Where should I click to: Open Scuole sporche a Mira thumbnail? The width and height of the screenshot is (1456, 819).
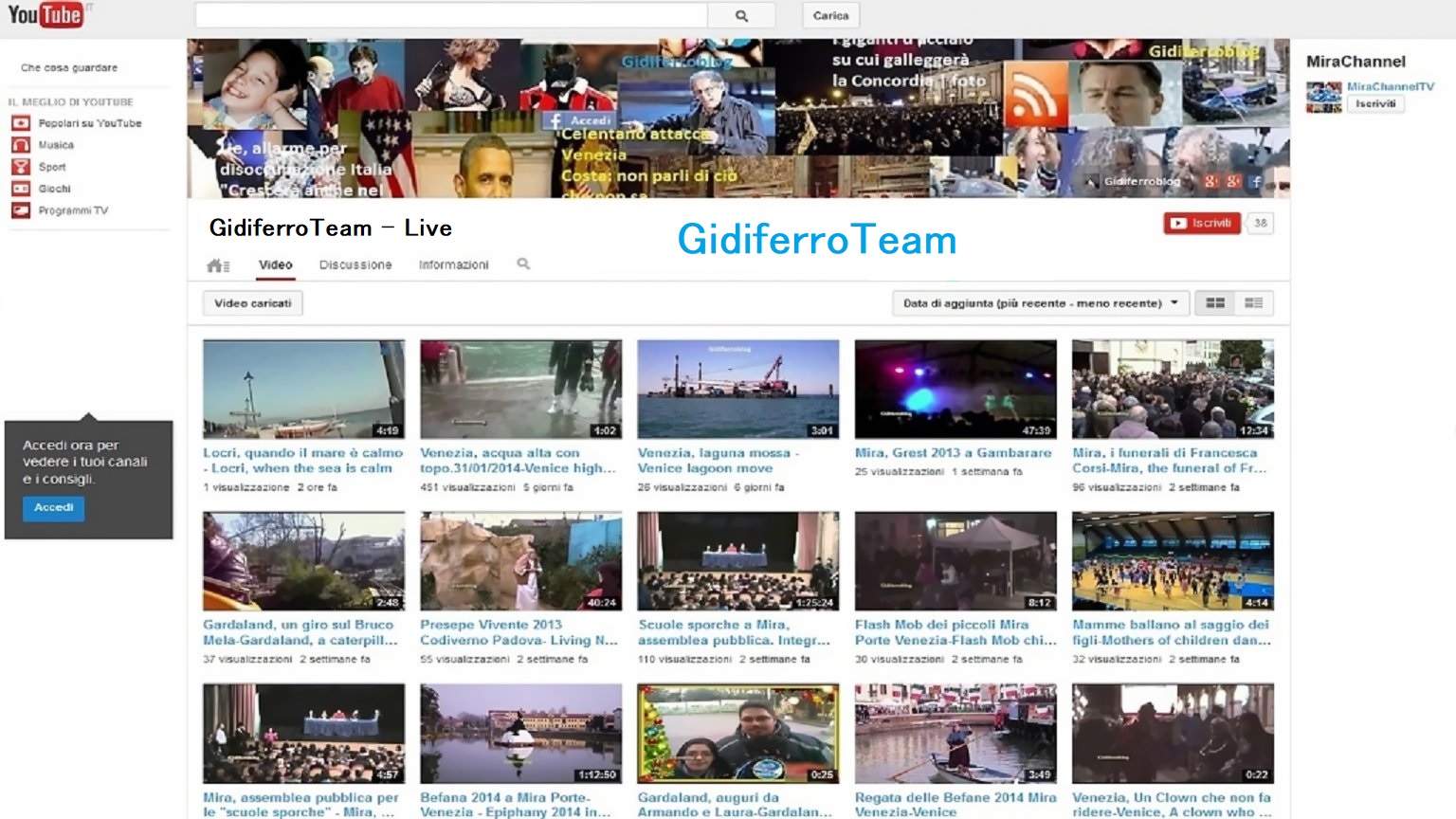click(737, 561)
